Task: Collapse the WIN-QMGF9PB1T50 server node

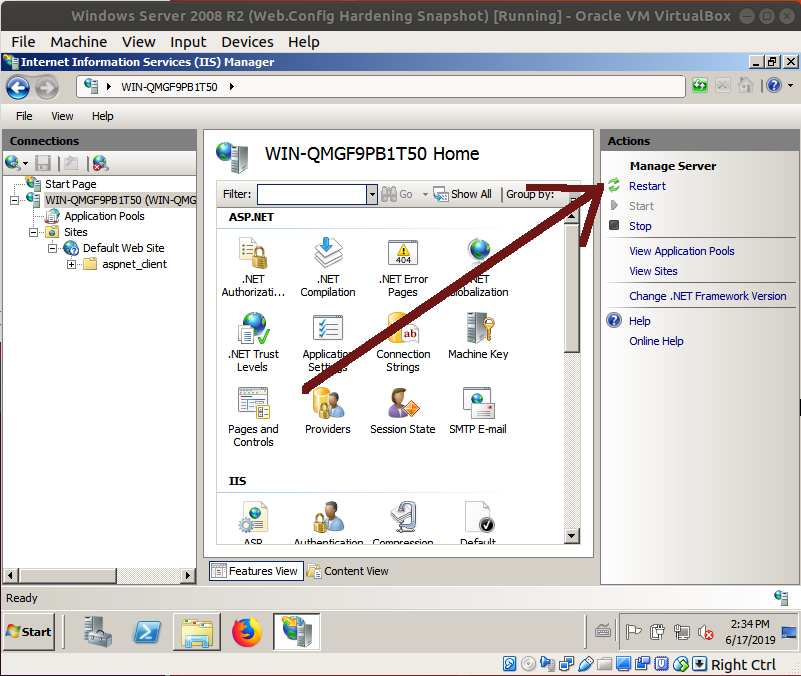Action: click(14, 200)
